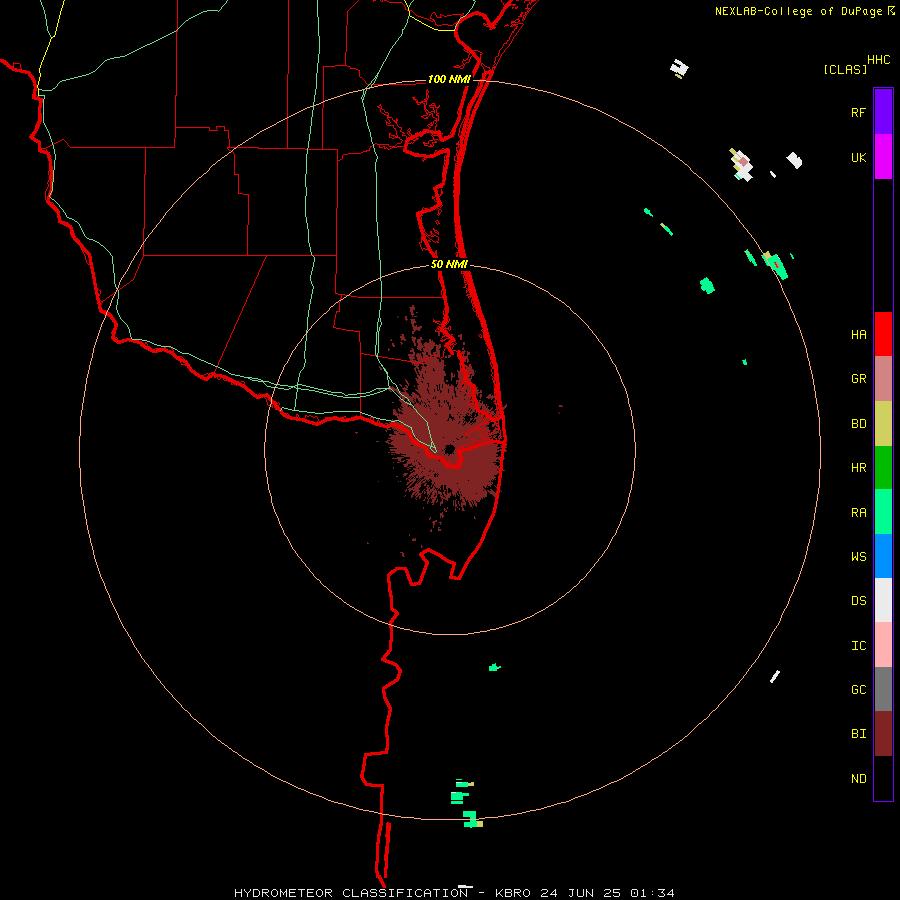Image resolution: width=900 pixels, height=900 pixels.
Task: Pick the pink GR graupel swatch
Action: [883, 378]
